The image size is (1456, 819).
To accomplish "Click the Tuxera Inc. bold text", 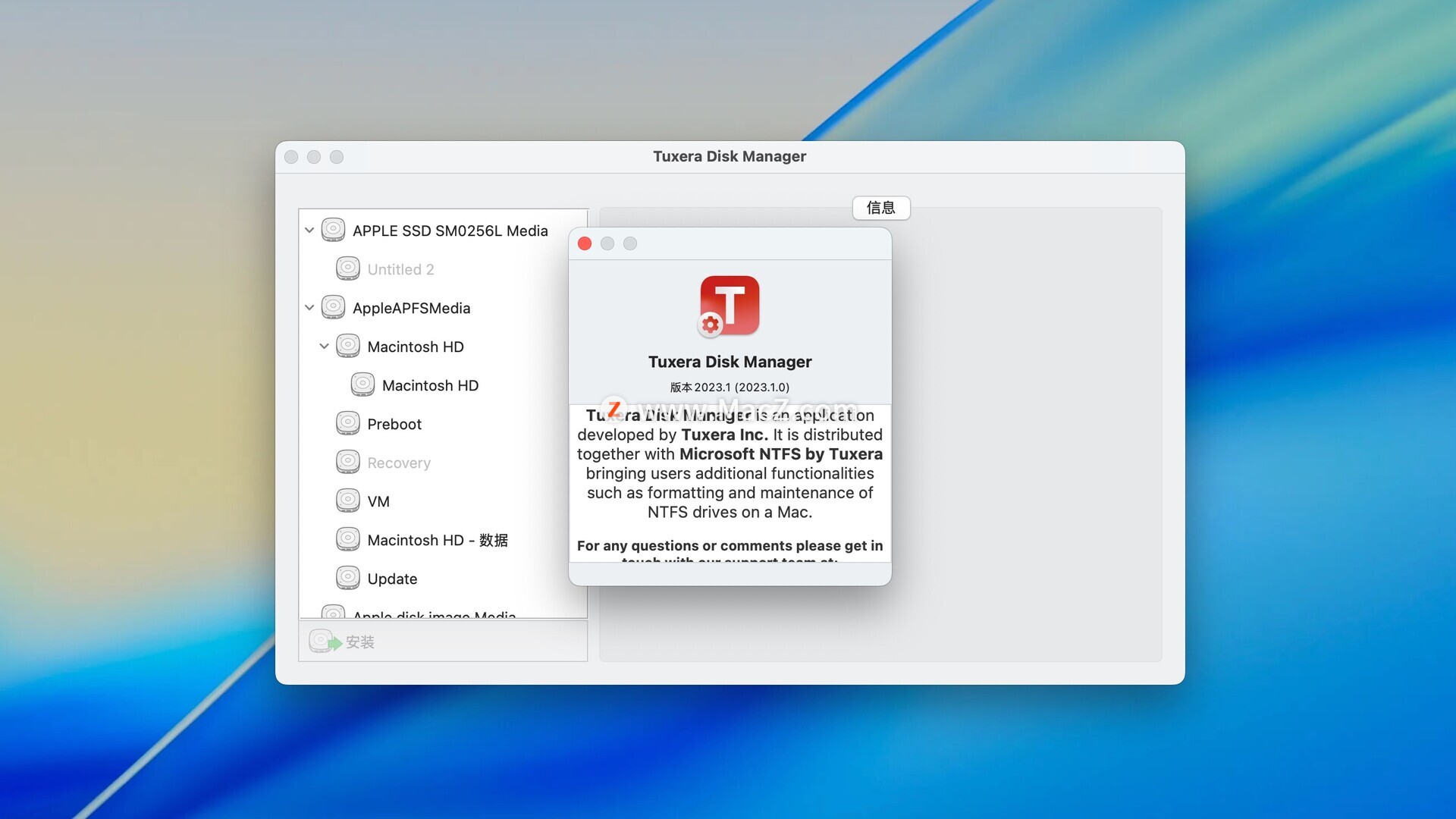I will (x=724, y=435).
